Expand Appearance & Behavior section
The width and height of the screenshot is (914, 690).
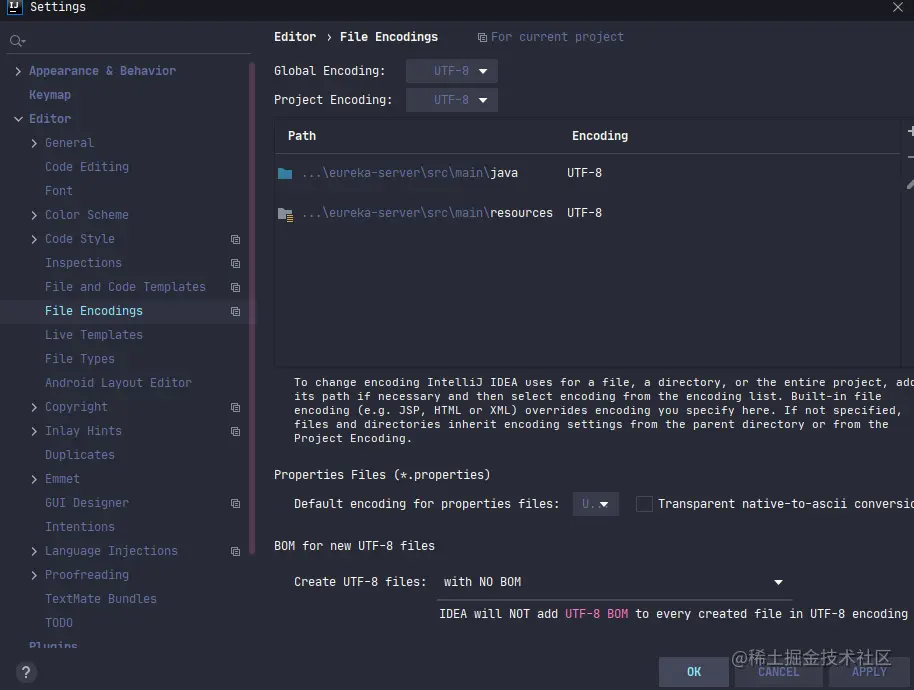tap(18, 71)
